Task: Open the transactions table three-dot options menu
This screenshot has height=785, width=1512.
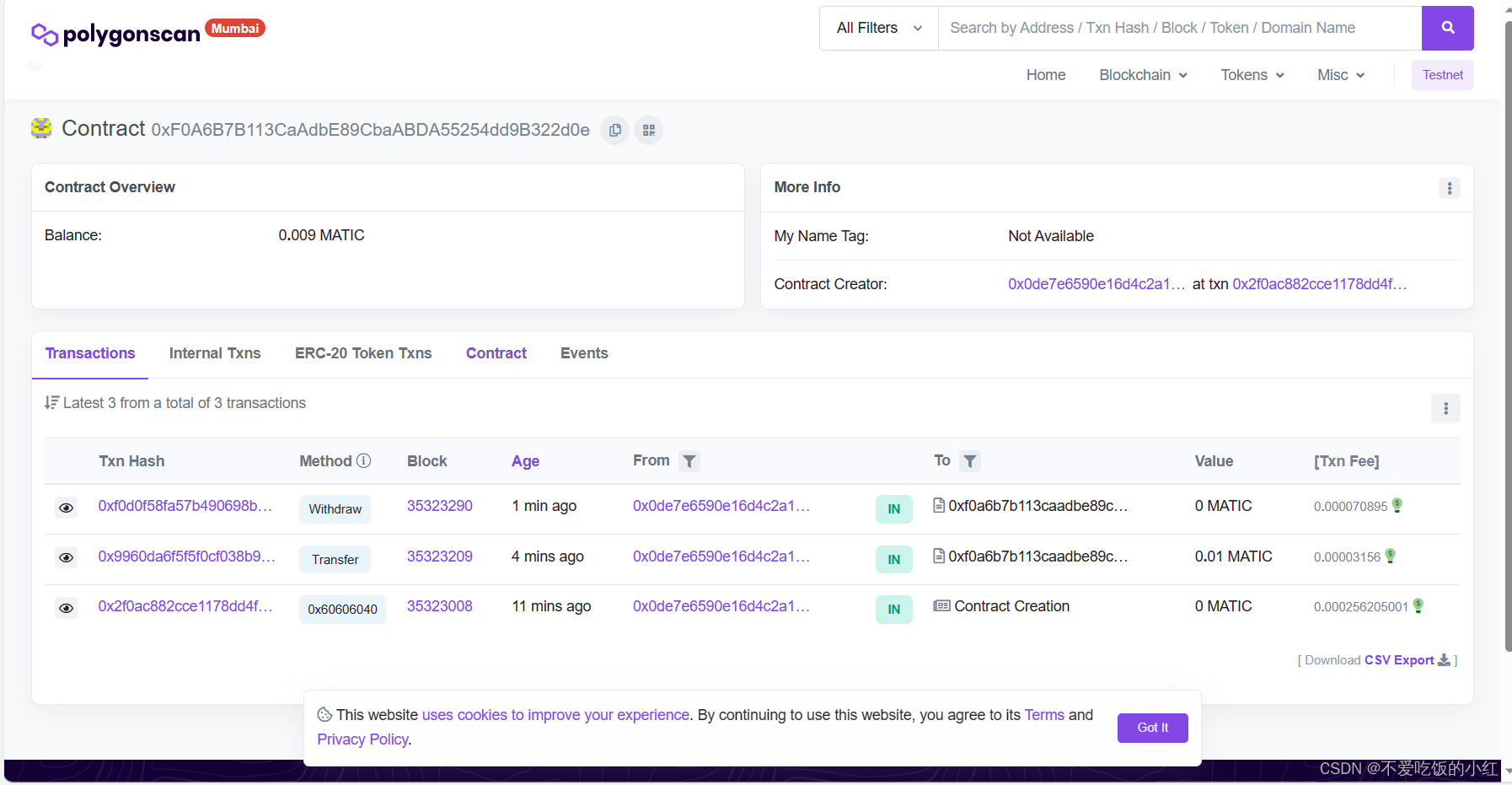Action: pos(1445,408)
